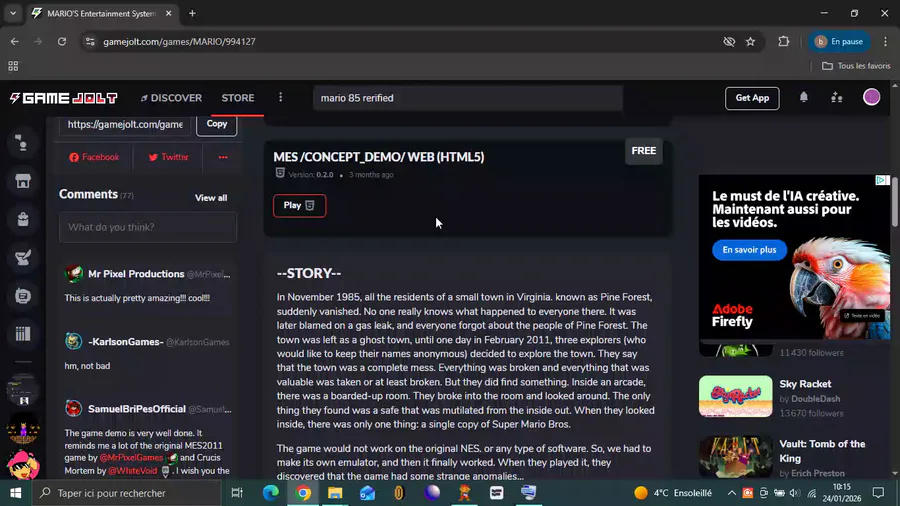Open the chat sidebar icon

[x=23, y=296]
